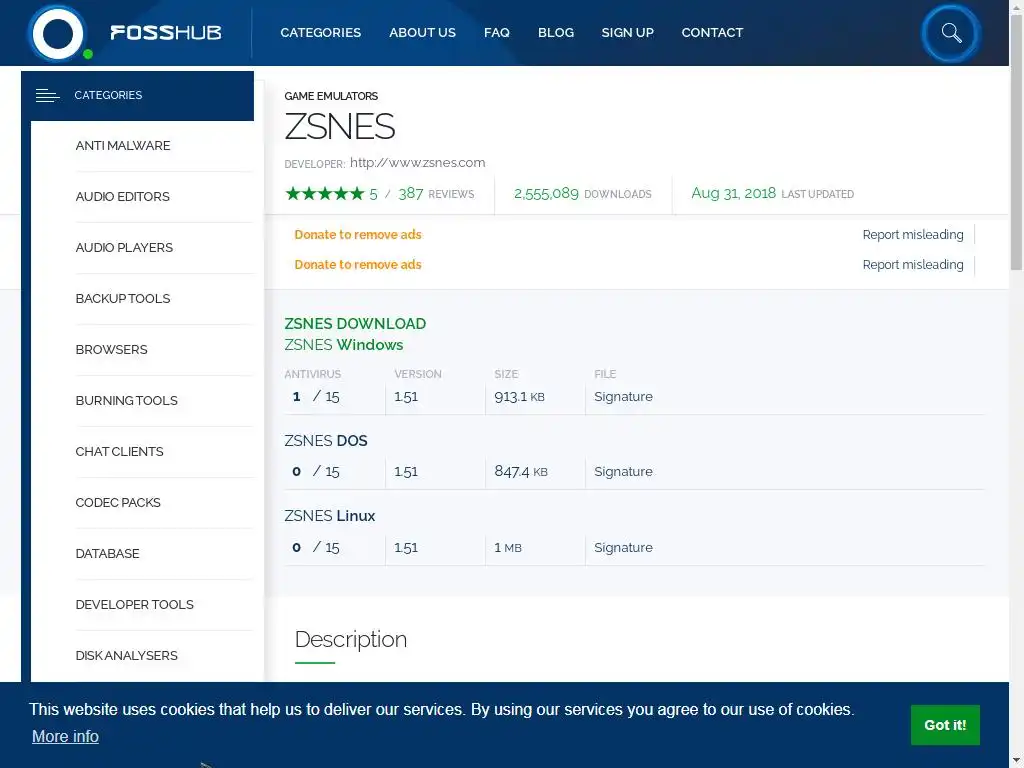Select DEVELOPER TOOLS category
Screen dimensions: 1024x768
tap(135, 604)
